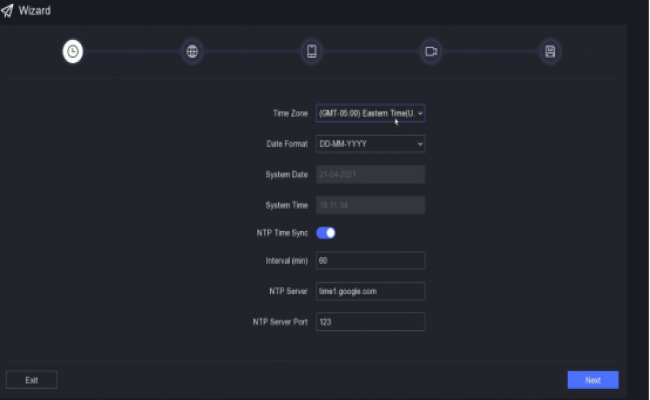Click the Wizard paper plane icon
This screenshot has height=400, width=650.
7,10
